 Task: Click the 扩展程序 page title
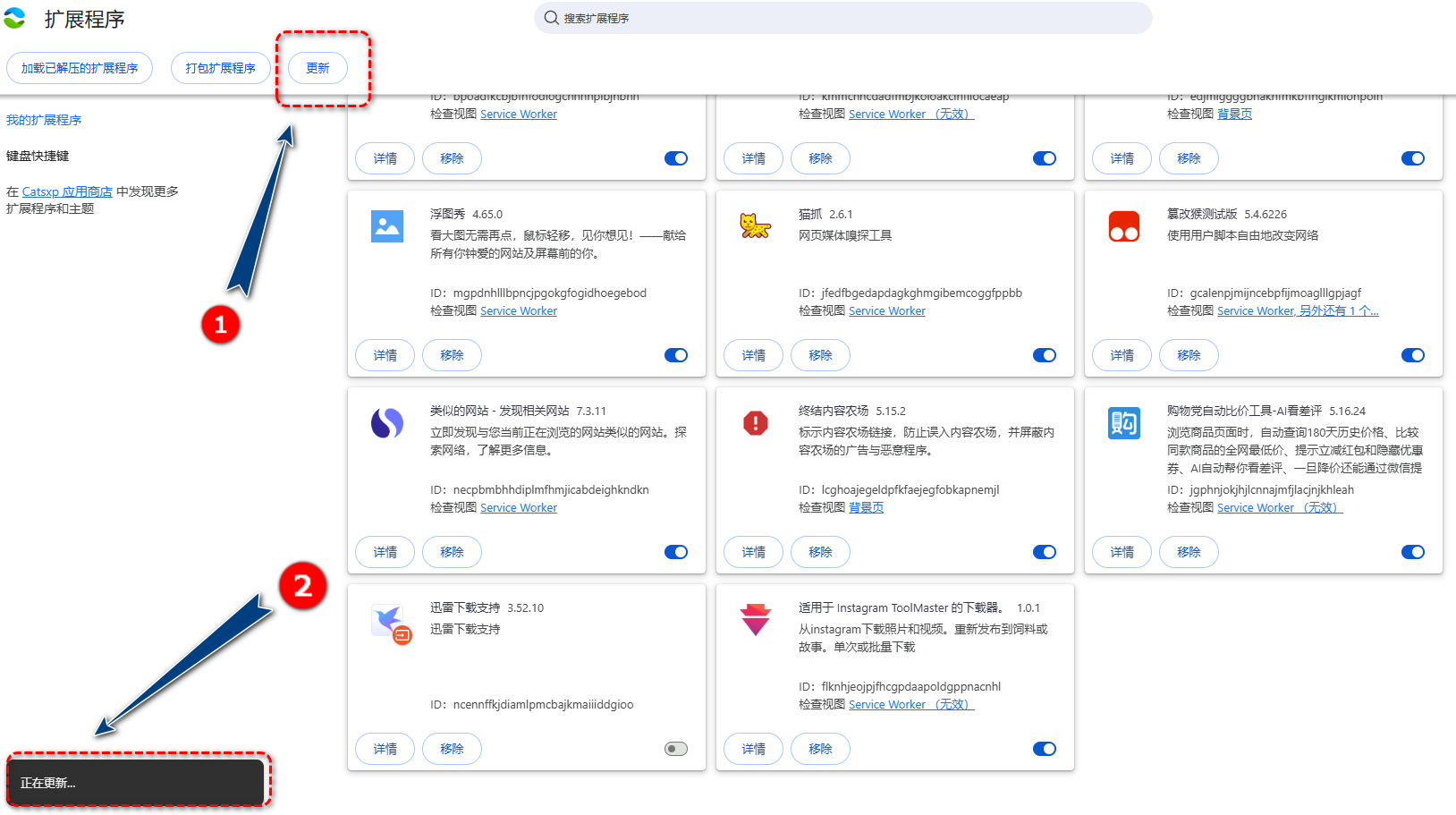(x=85, y=19)
